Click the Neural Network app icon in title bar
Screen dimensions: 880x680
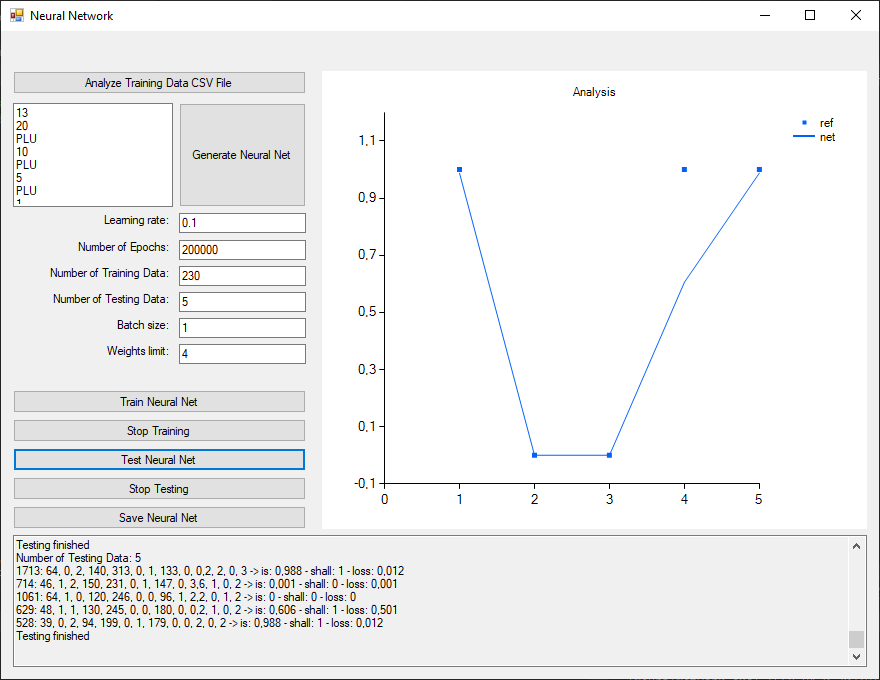(16, 15)
